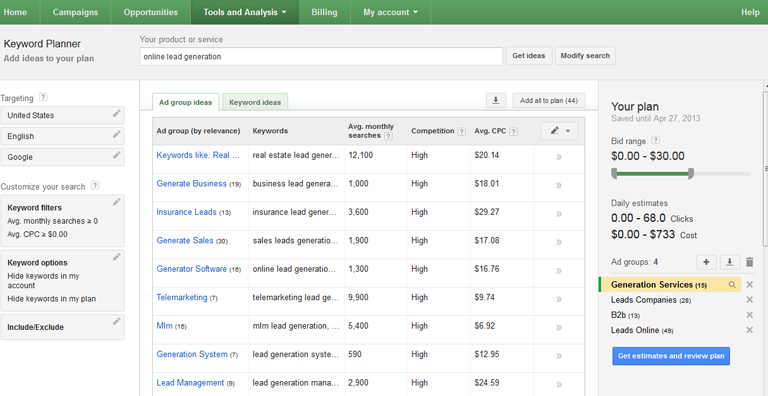The width and height of the screenshot is (768, 396).
Task: Add Keywords like: Real group to plan
Action: tap(559, 157)
